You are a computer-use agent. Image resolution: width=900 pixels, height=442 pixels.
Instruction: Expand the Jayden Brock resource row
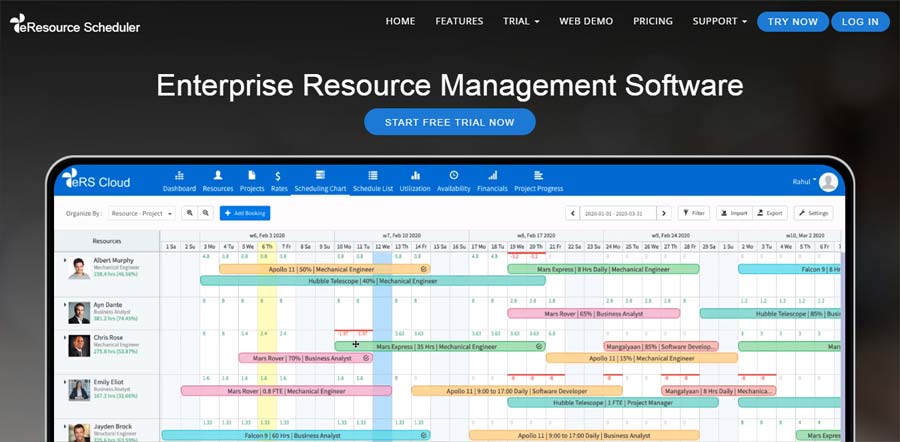tap(65, 427)
